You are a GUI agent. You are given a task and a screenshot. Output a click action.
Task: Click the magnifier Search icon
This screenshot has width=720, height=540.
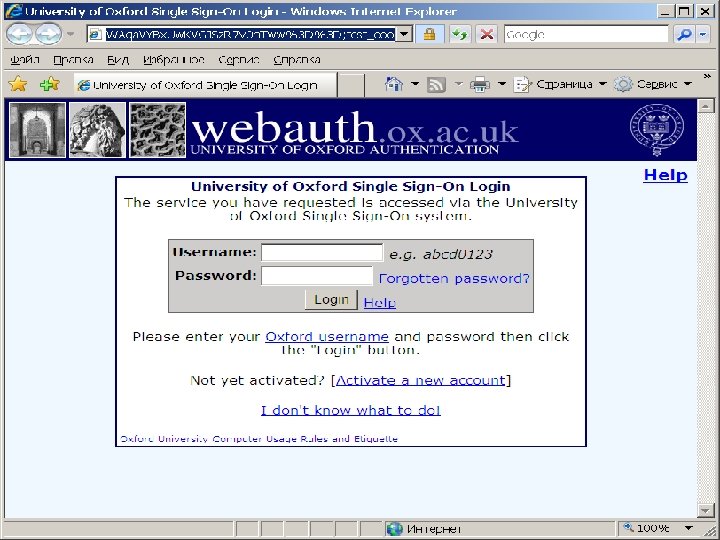[684, 34]
